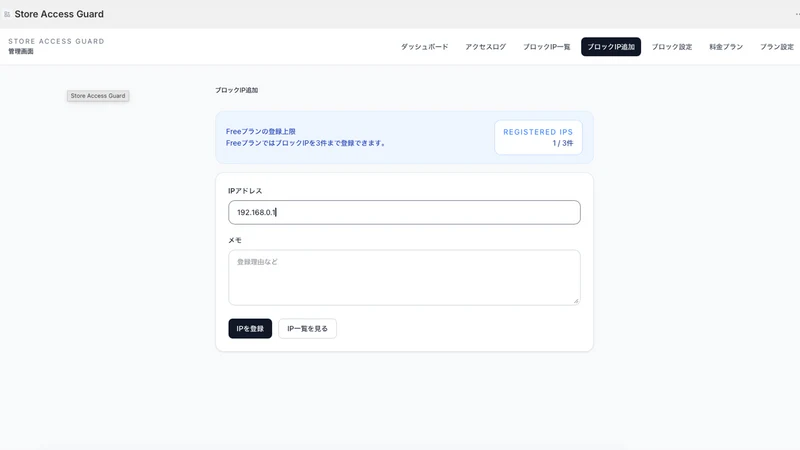Click the ブロックIP追加 page heading
800x450 pixels.
[236, 90]
